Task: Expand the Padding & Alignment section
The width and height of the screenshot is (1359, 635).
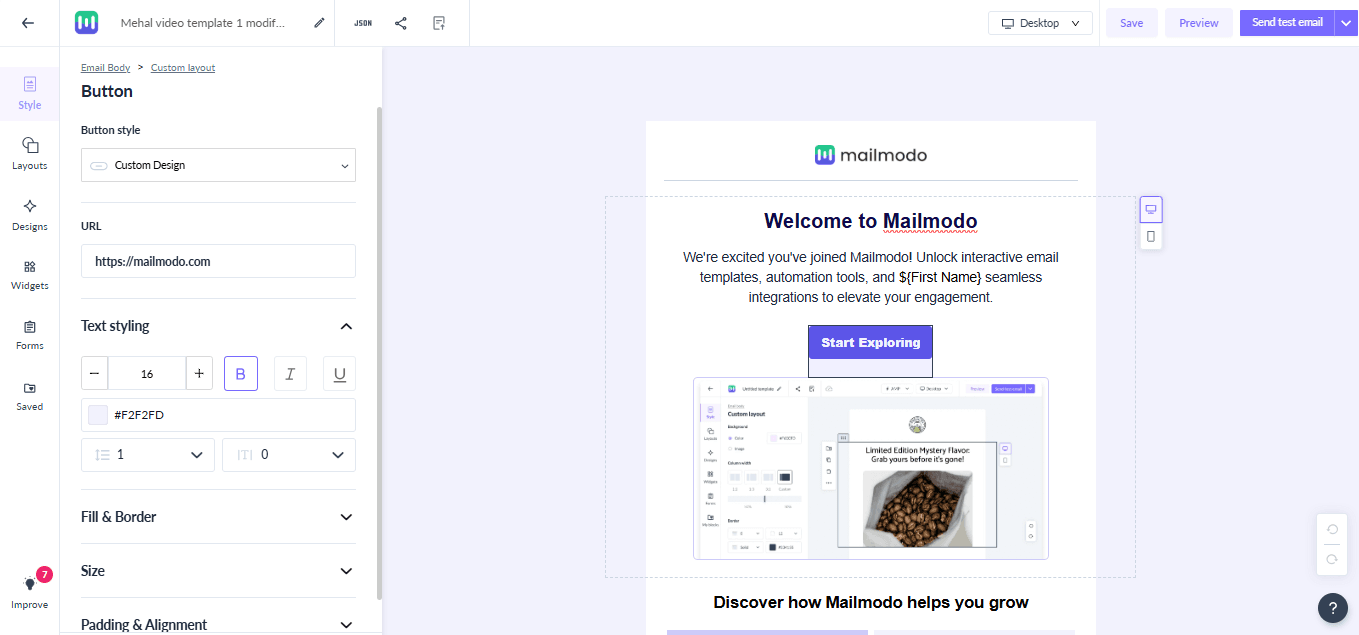Action: [346, 625]
